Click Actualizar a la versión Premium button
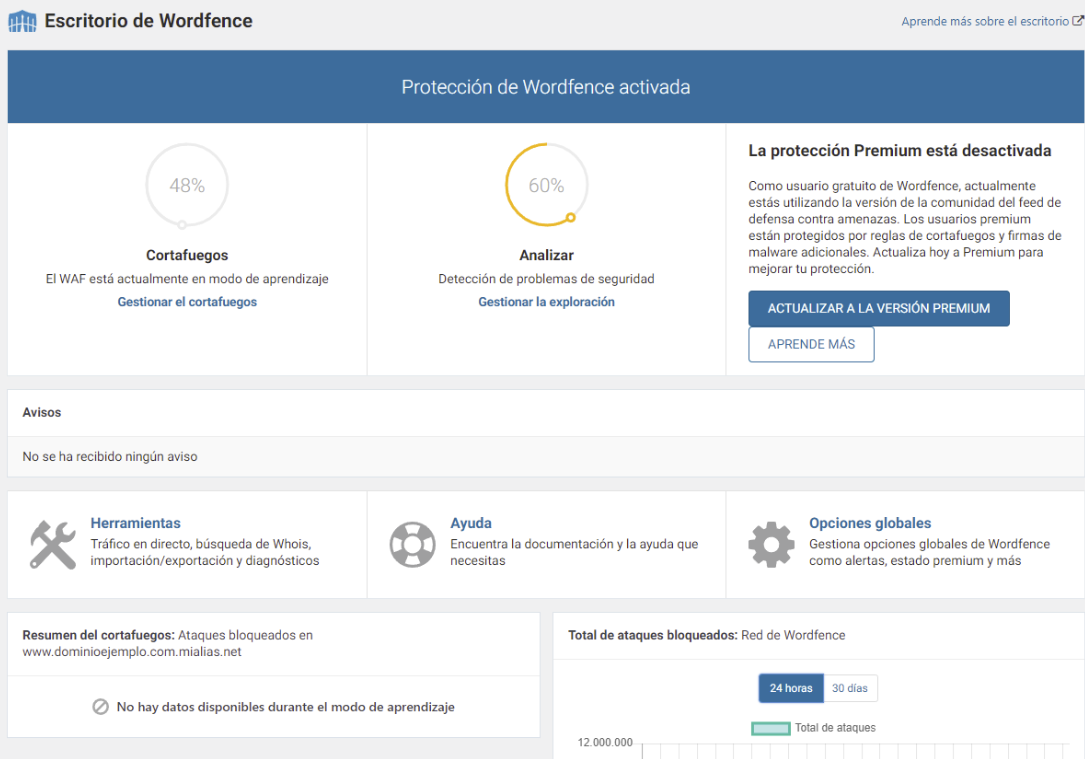The height and width of the screenshot is (759, 1085). point(878,309)
